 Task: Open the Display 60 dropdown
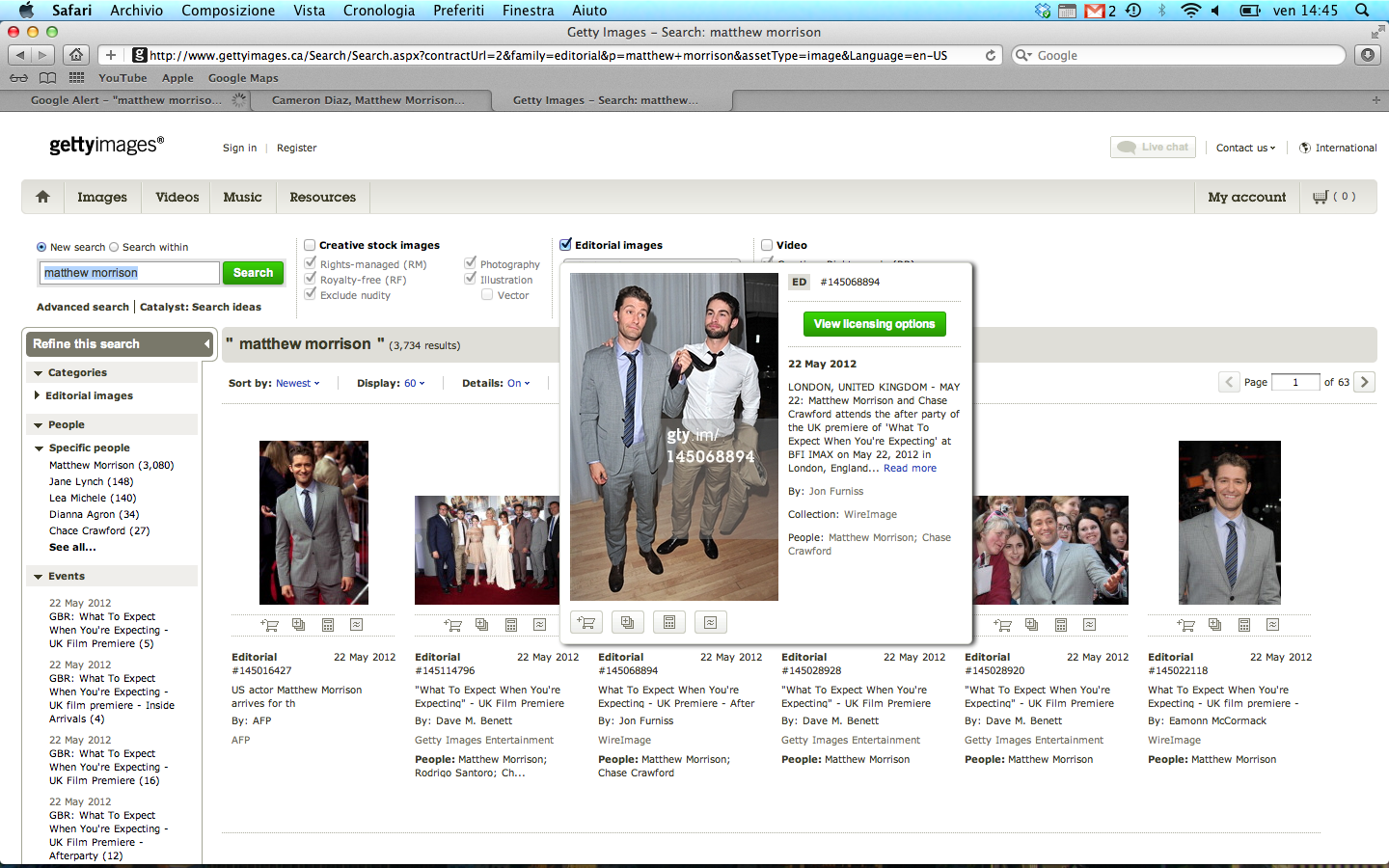[415, 383]
